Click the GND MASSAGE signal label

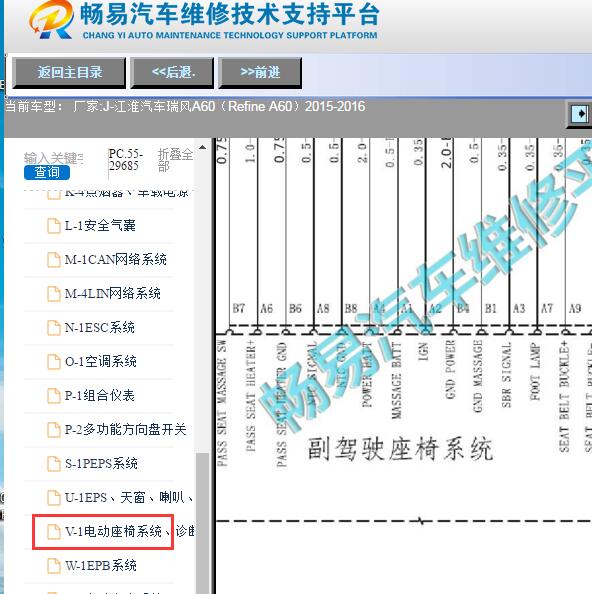point(477,376)
